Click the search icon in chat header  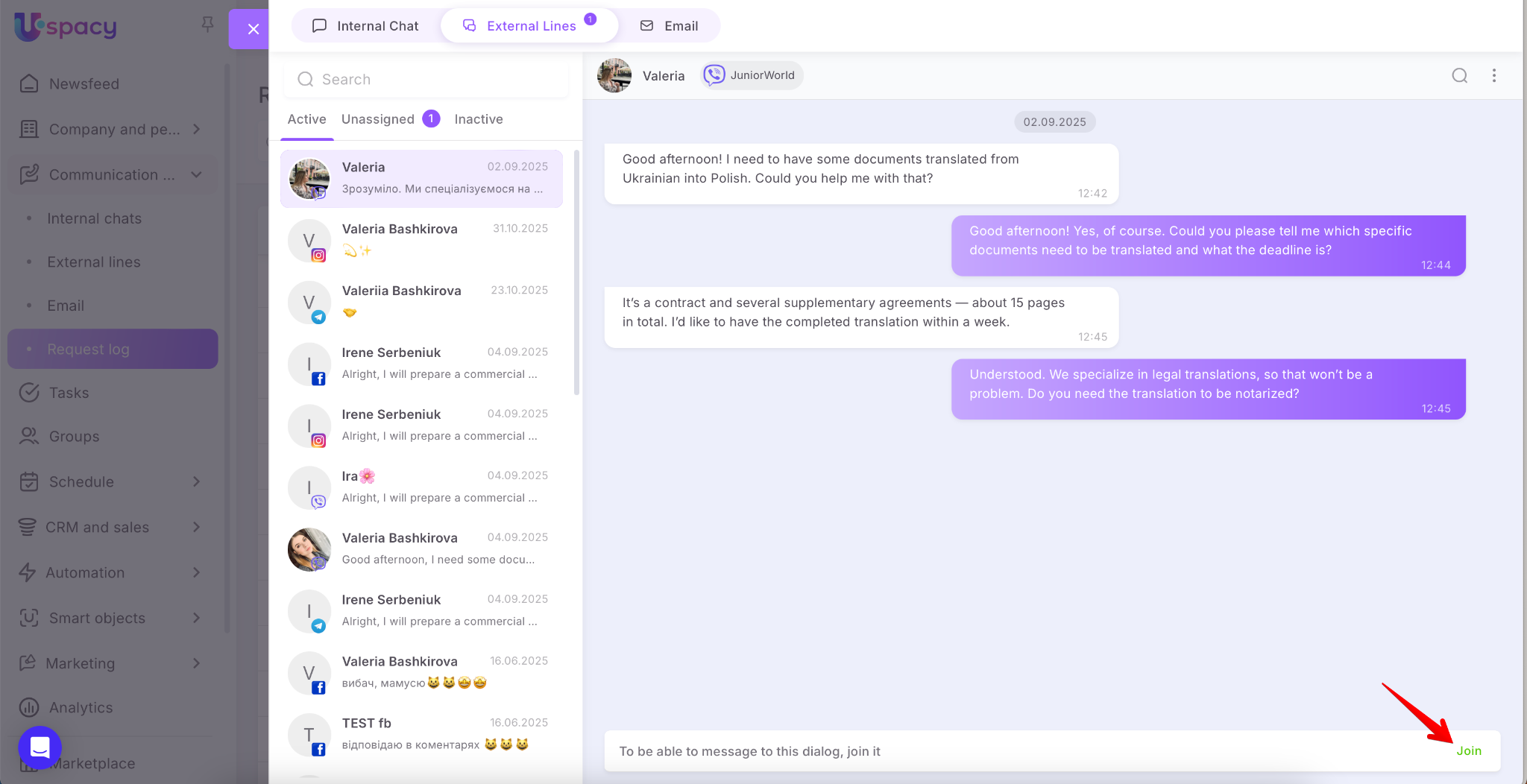tap(1459, 75)
